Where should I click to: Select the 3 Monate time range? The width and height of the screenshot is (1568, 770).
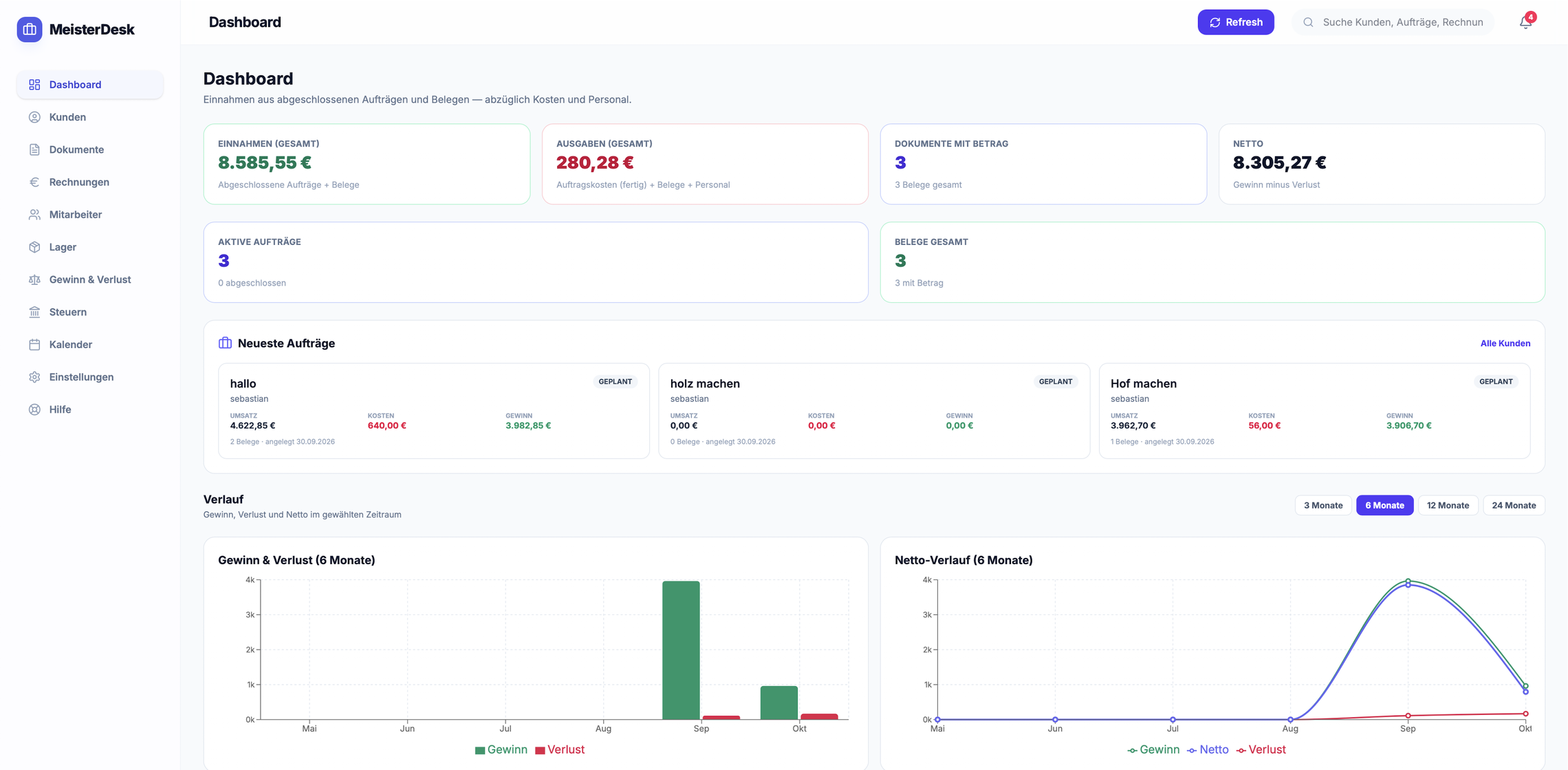pos(1322,505)
